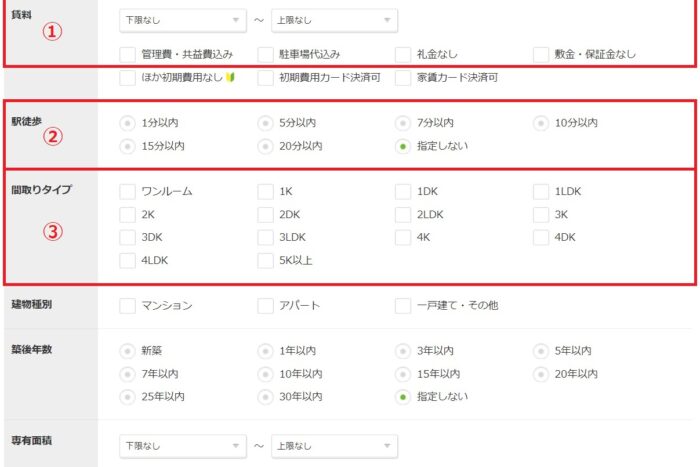
Task: Check the 管理費・共益費込み checkbox
Action: pyautogui.click(x=128, y=54)
